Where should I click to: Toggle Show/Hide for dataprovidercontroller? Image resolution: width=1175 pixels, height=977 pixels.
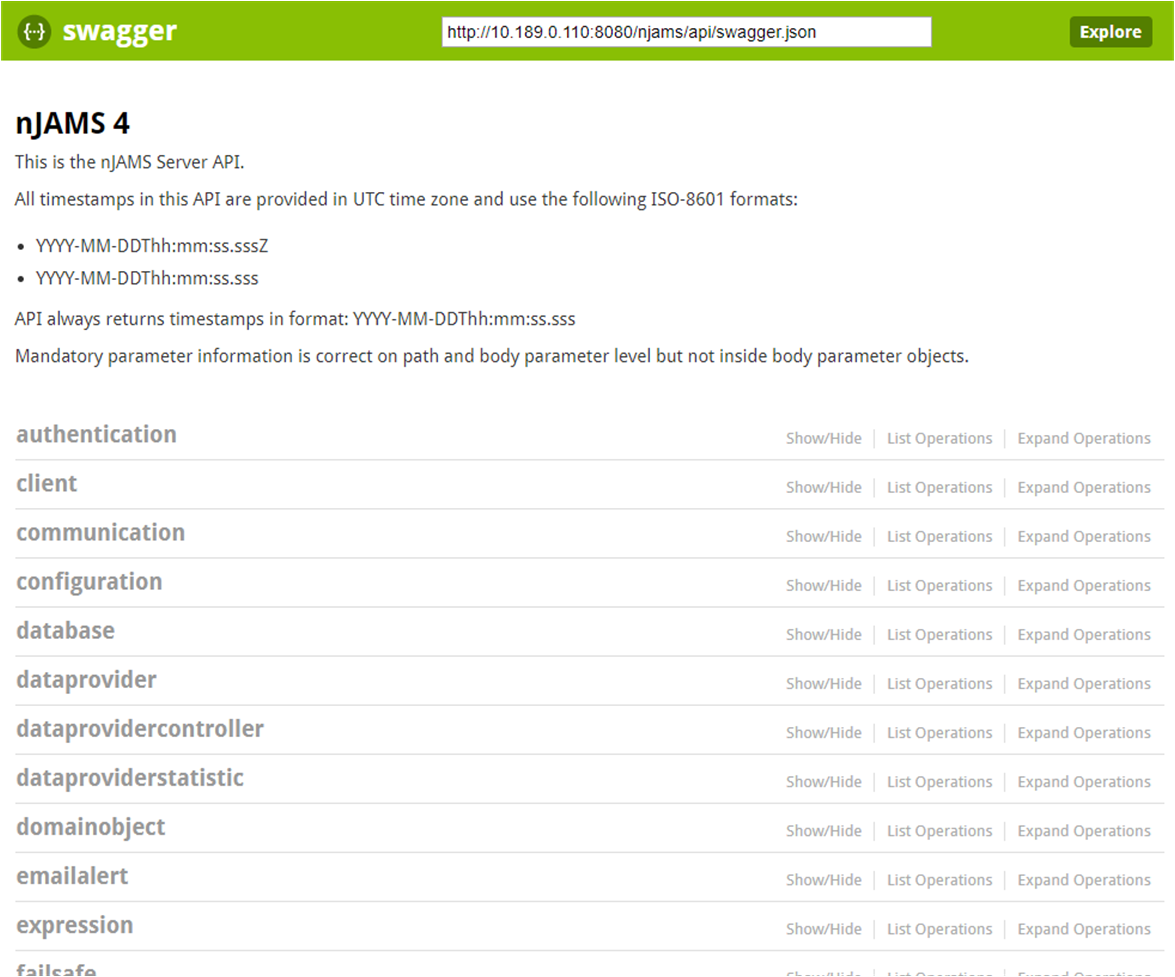pos(824,733)
